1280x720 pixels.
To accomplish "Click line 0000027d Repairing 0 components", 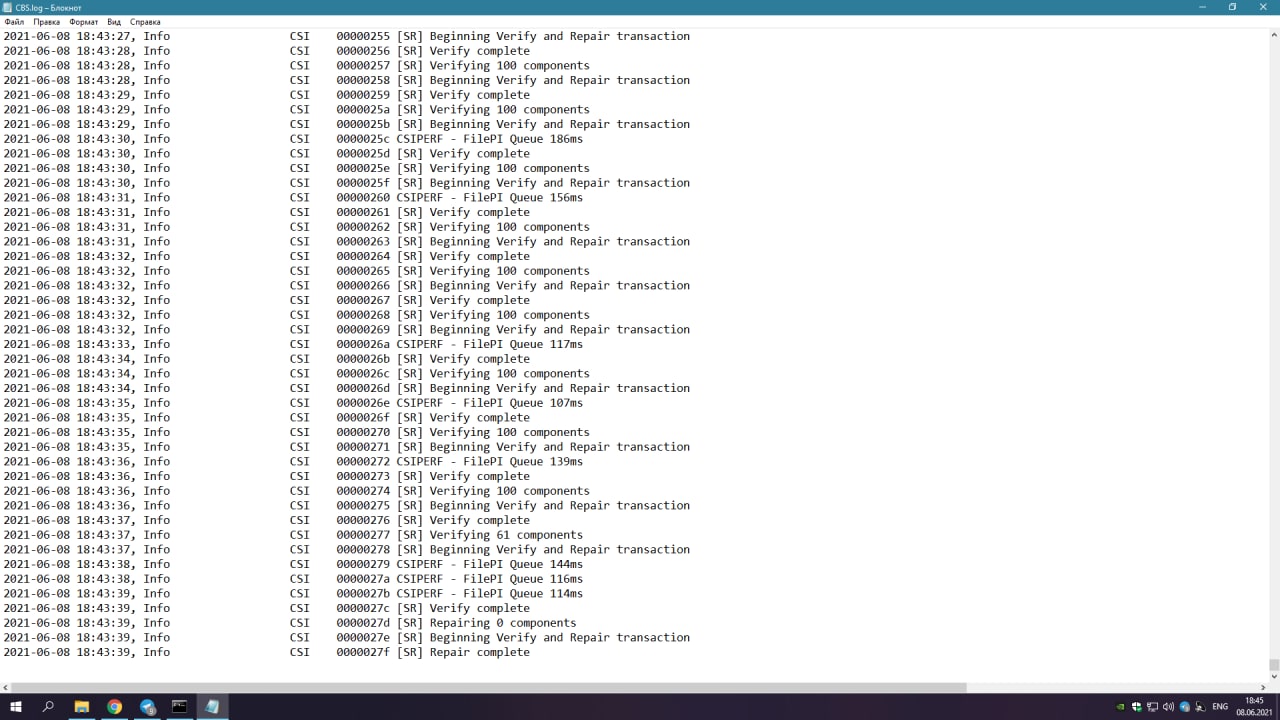I will [290, 623].
